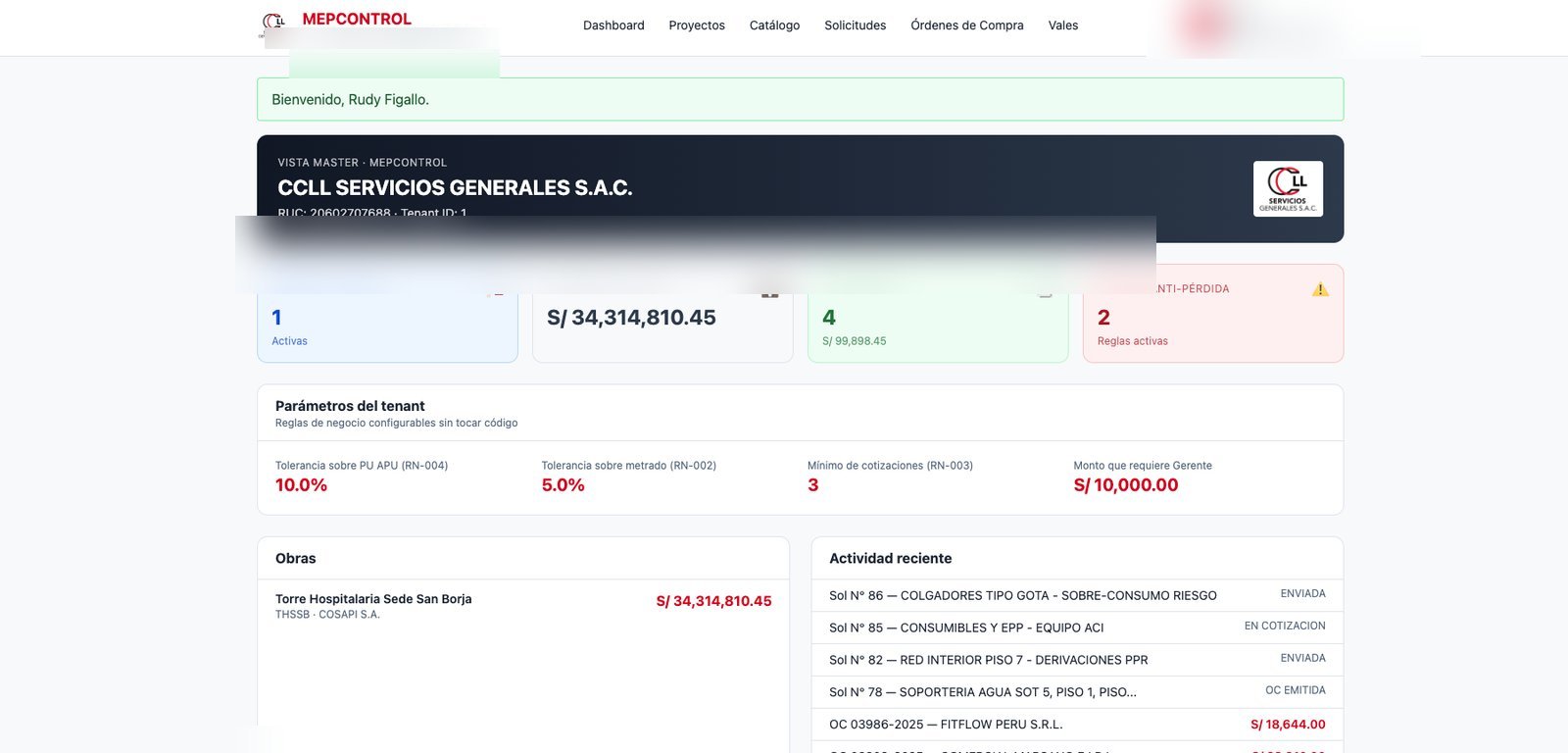Click the CLL Servicios Generales company logo
The height and width of the screenshot is (753, 1568).
[1288, 188]
